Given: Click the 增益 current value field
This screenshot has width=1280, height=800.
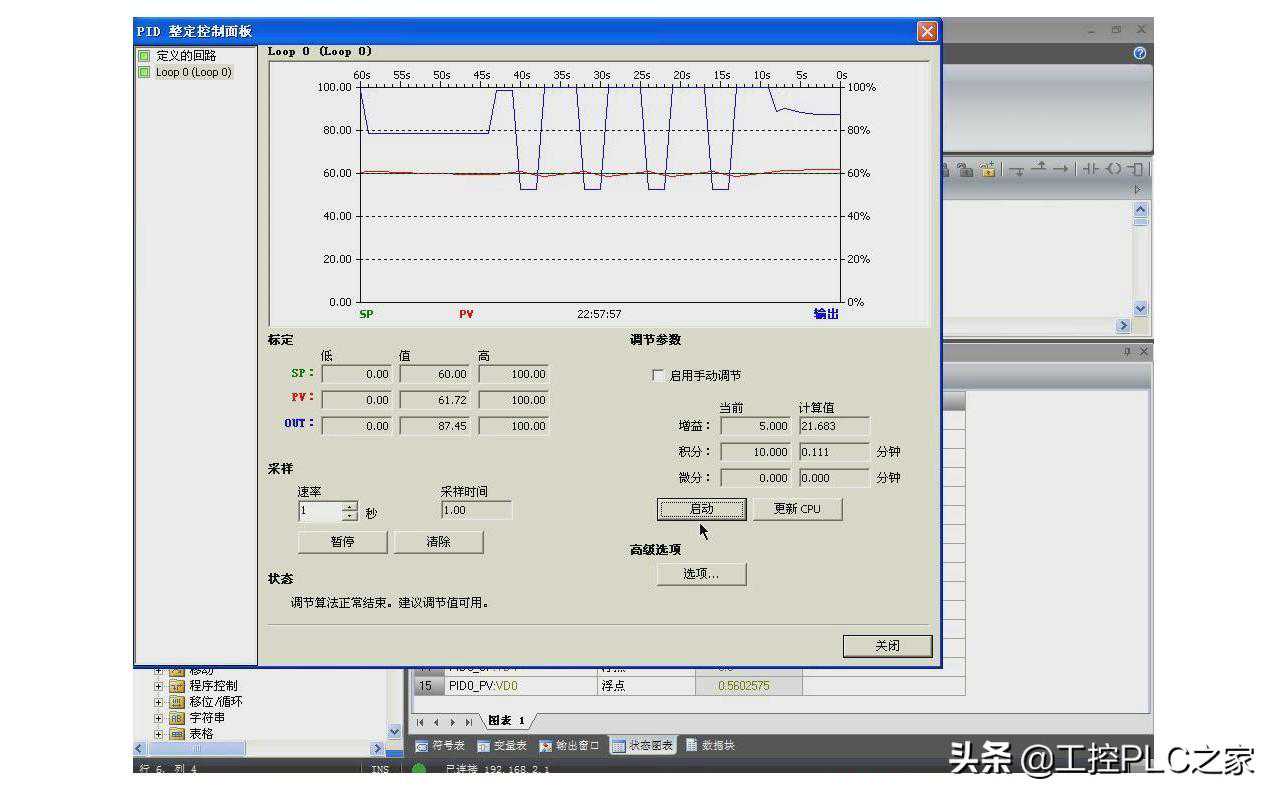Looking at the screenshot, I should pyautogui.click(x=755, y=426).
